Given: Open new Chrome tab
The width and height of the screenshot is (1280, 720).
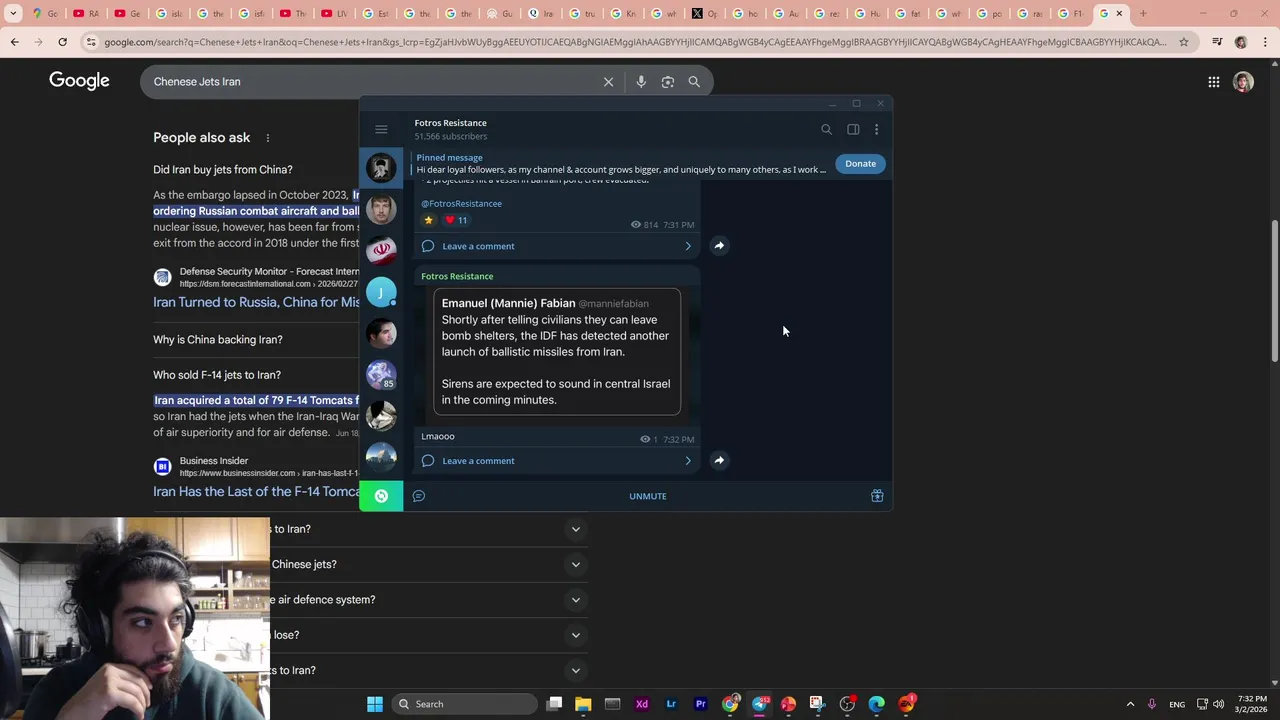Looking at the screenshot, I should tap(1143, 14).
